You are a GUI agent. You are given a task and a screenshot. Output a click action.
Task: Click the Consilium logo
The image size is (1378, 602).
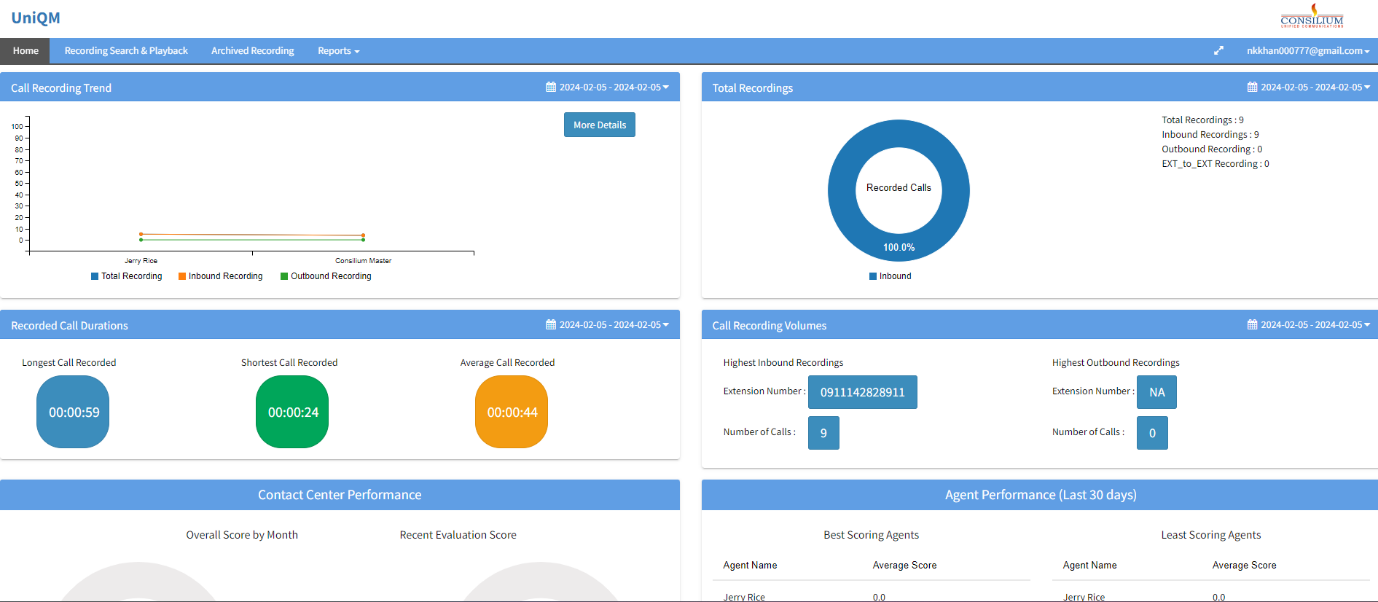[1311, 17]
